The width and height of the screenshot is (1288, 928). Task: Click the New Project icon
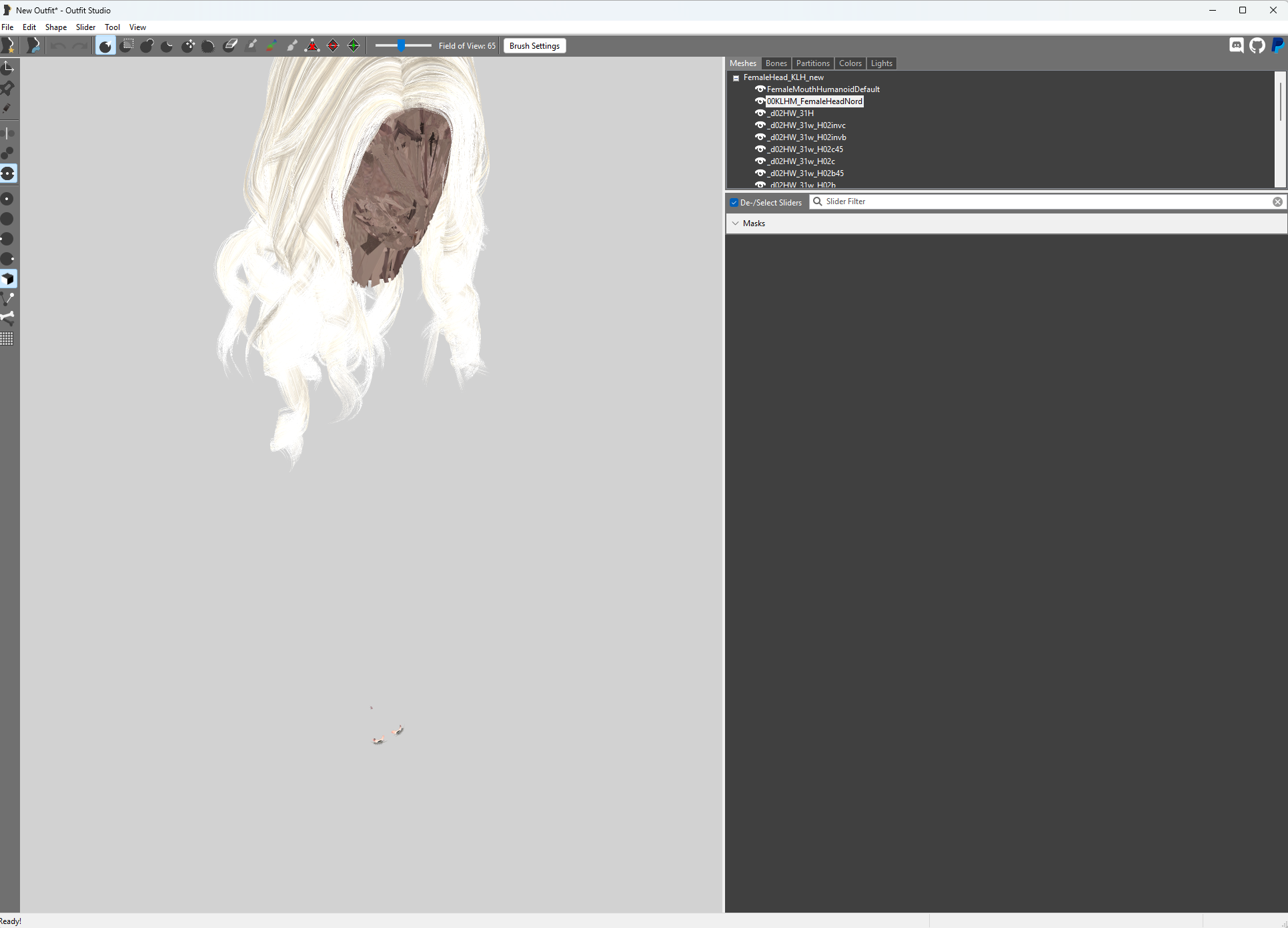[8, 45]
